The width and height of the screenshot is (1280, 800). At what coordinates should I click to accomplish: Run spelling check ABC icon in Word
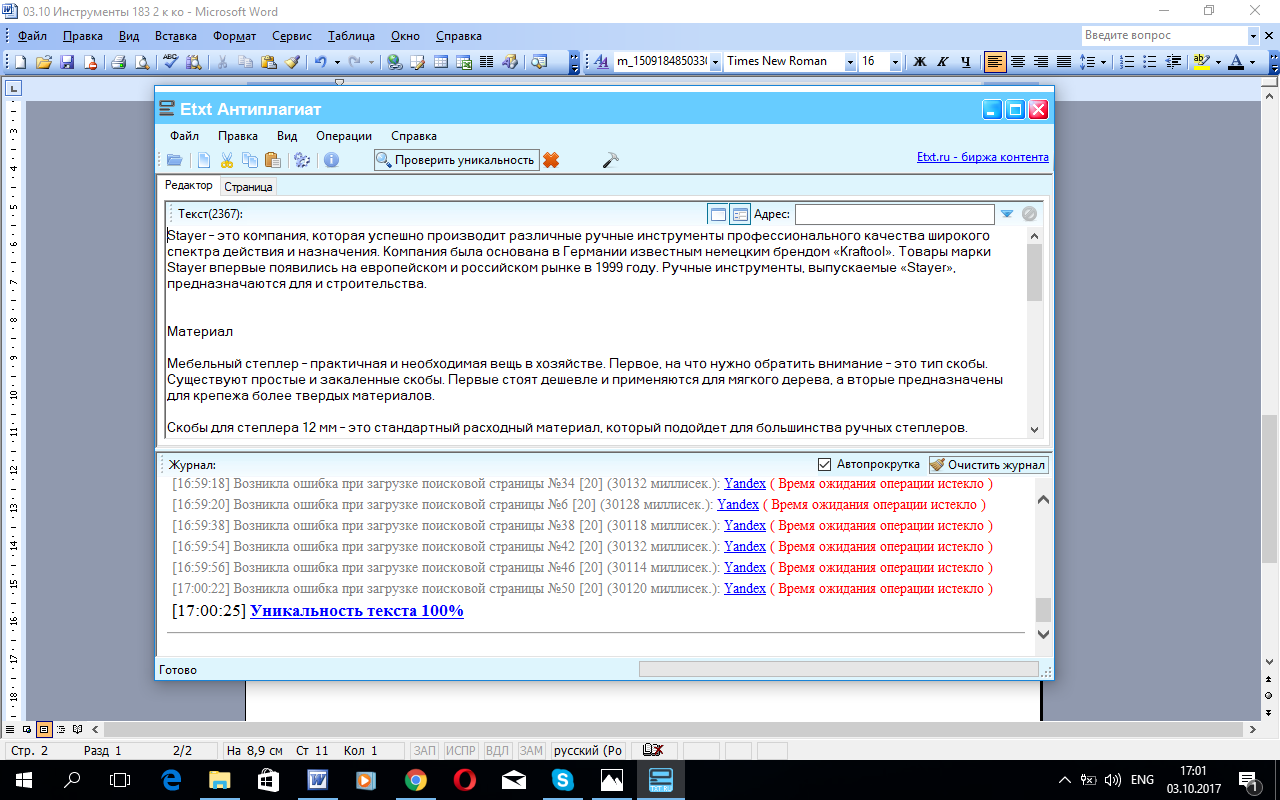(x=170, y=62)
